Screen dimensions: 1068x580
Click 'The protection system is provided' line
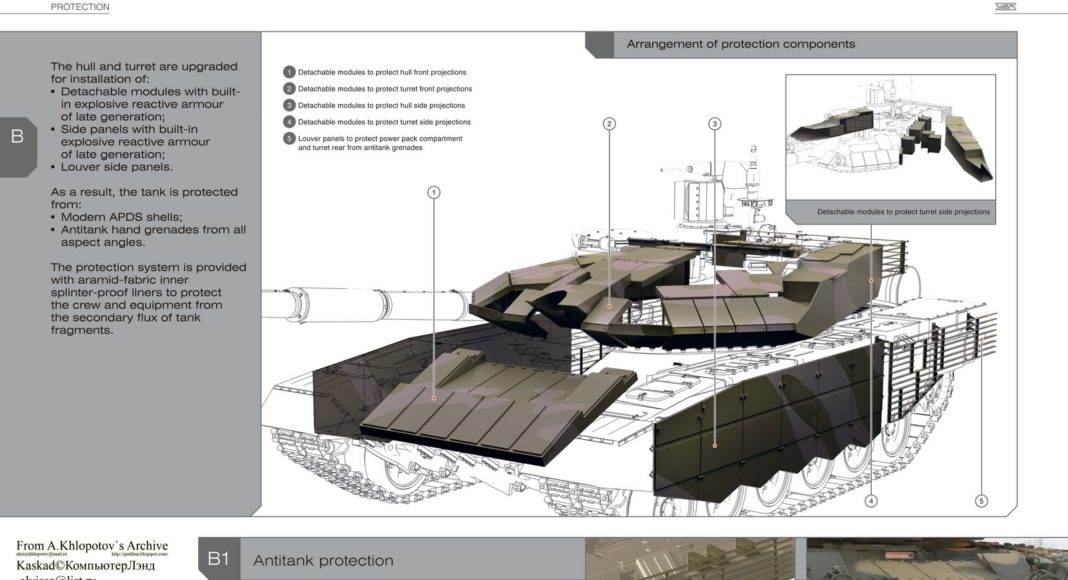(148, 268)
